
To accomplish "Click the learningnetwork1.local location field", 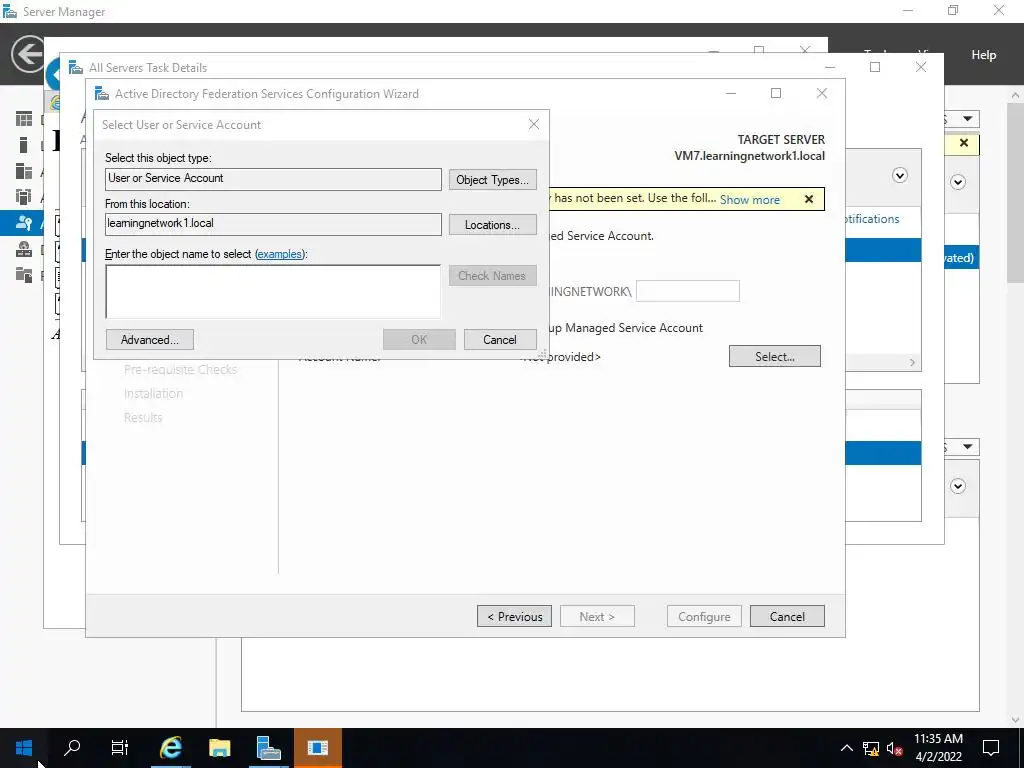I will 273,224.
